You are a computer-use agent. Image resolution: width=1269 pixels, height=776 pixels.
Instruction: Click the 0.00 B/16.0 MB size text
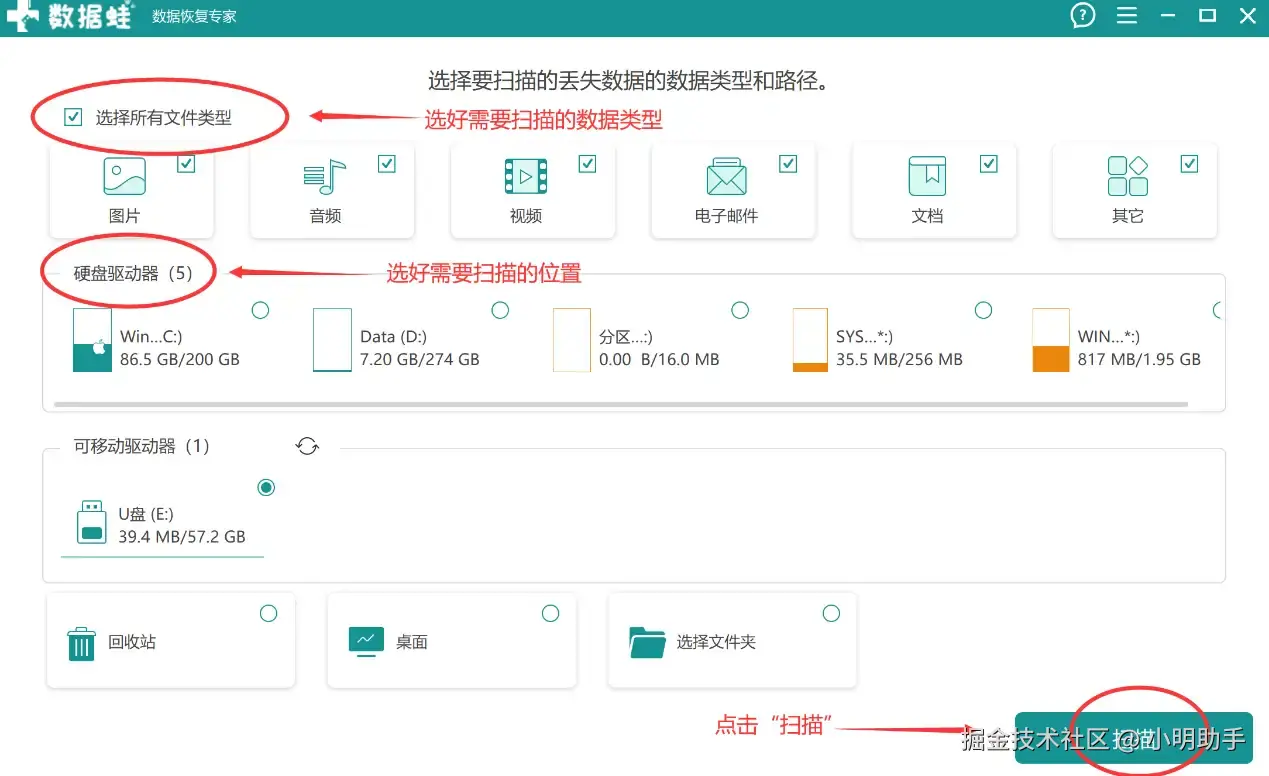[x=659, y=359]
